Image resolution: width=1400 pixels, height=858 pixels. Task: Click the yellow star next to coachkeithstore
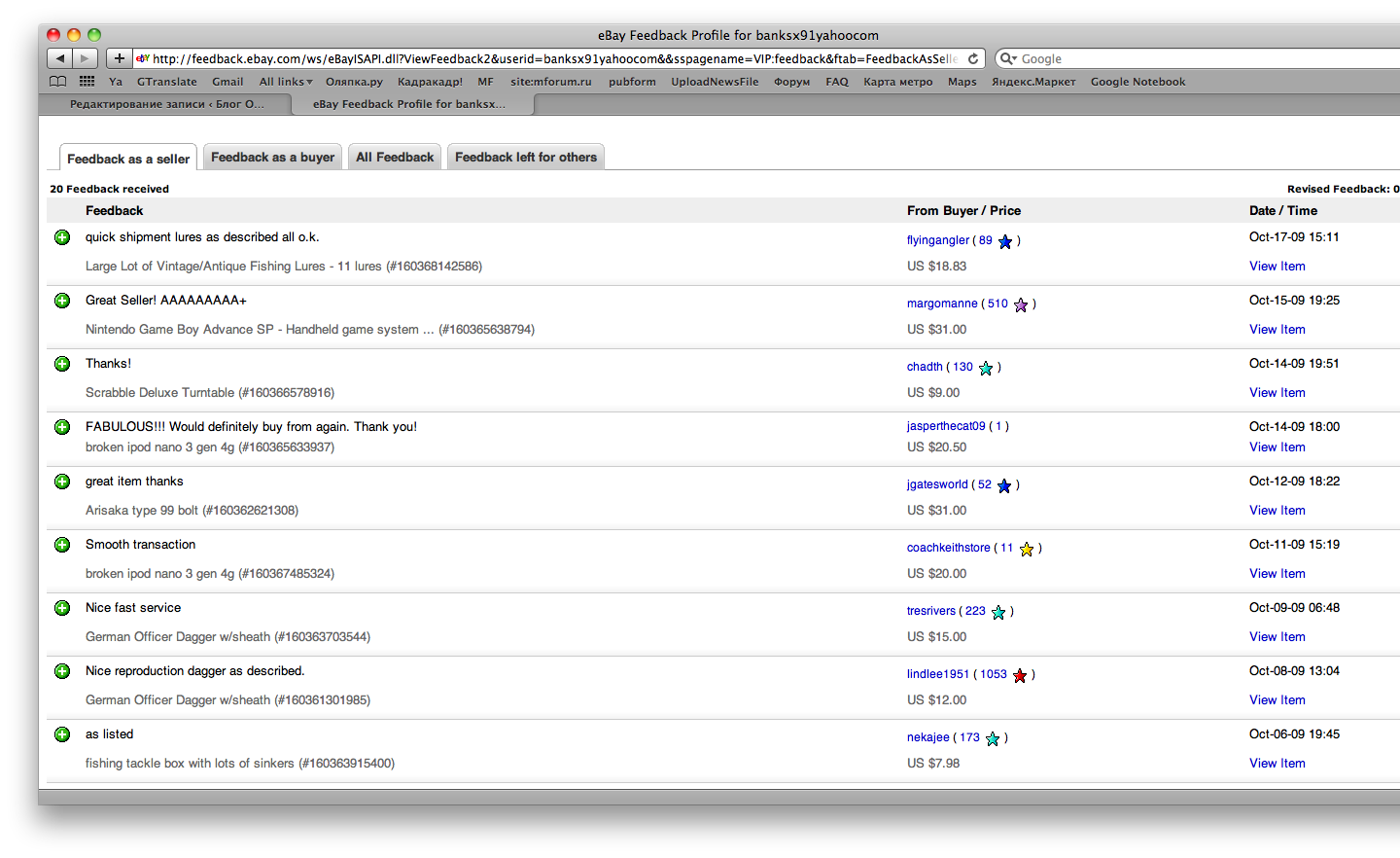point(1027,549)
